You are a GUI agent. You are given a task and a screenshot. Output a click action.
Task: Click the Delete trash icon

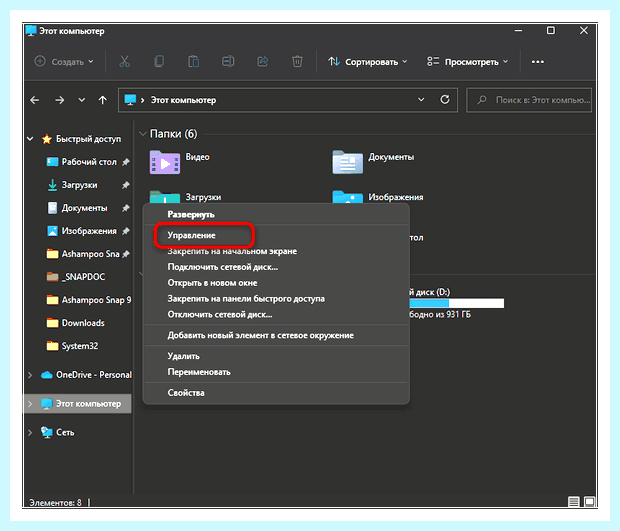[x=297, y=62]
